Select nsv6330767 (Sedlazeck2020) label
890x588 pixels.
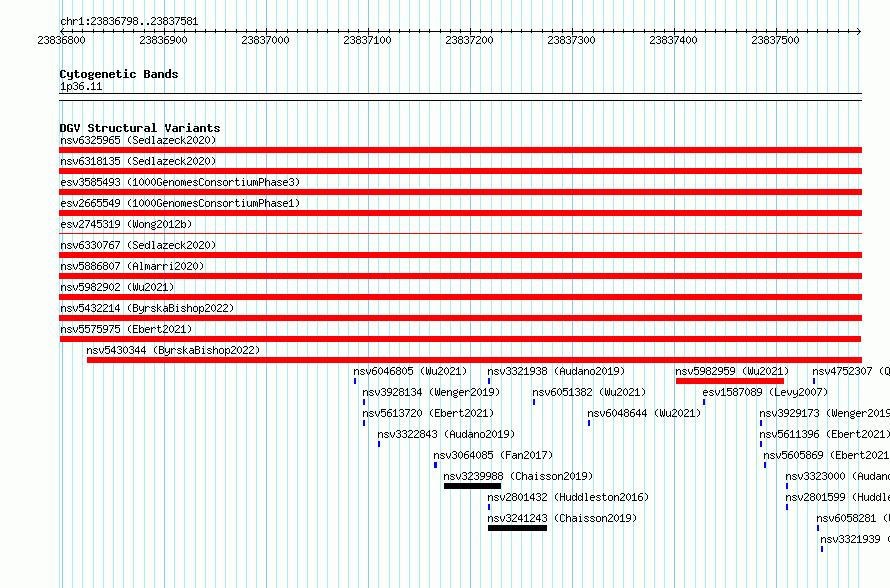(x=138, y=245)
